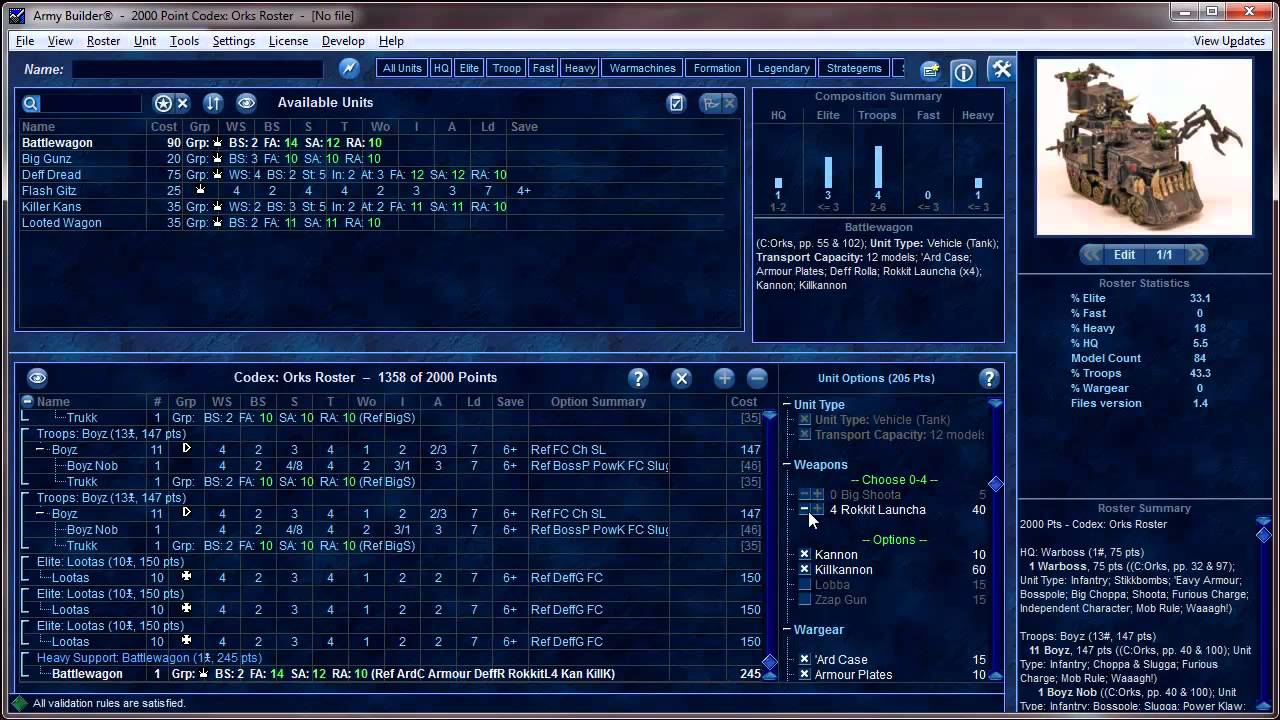Open the Unit menu

pos(145,41)
